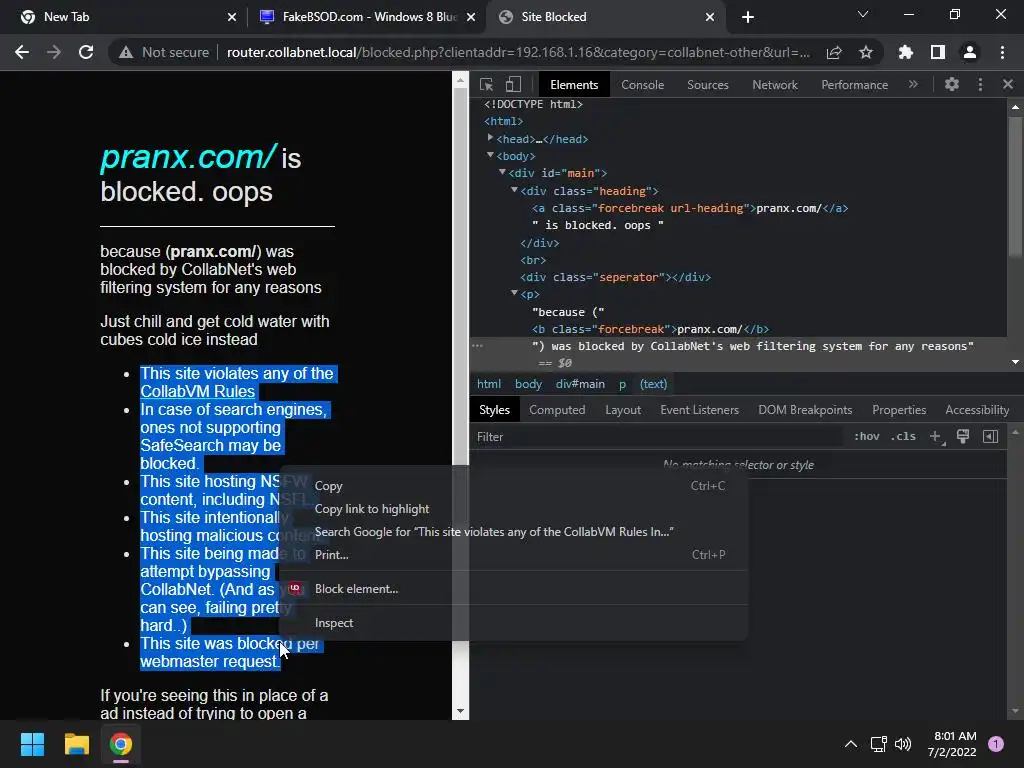Switch to the Console tab
Viewport: 1024px width, 768px height.
[x=642, y=85]
